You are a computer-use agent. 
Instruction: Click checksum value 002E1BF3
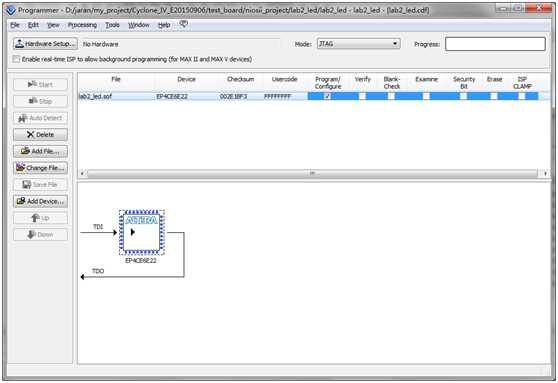[233, 96]
